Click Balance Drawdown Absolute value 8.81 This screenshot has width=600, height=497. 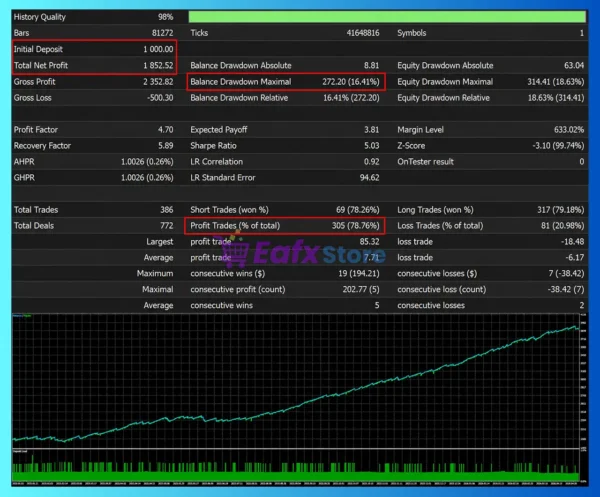tap(371, 65)
